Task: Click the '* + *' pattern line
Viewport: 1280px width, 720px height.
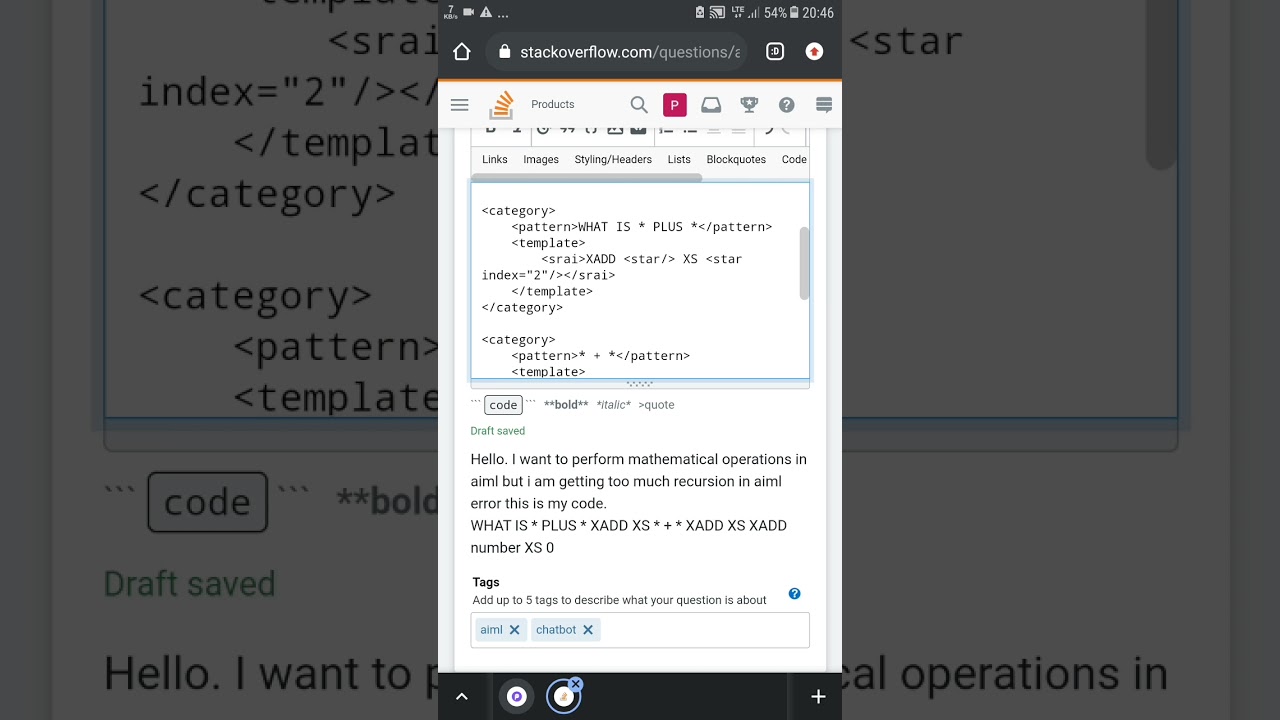Action: tap(601, 356)
